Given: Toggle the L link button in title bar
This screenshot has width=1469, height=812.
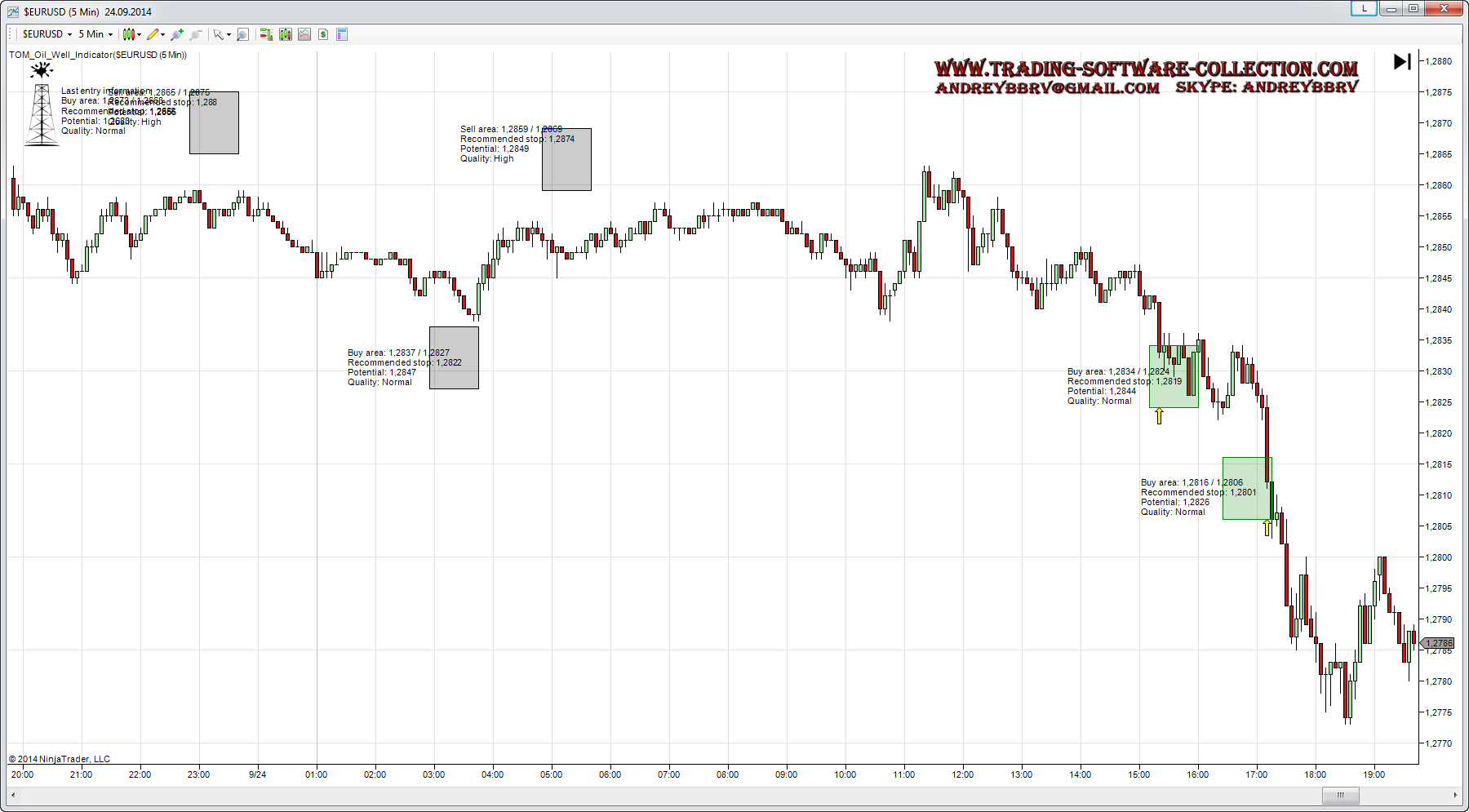Looking at the screenshot, I should [1364, 9].
